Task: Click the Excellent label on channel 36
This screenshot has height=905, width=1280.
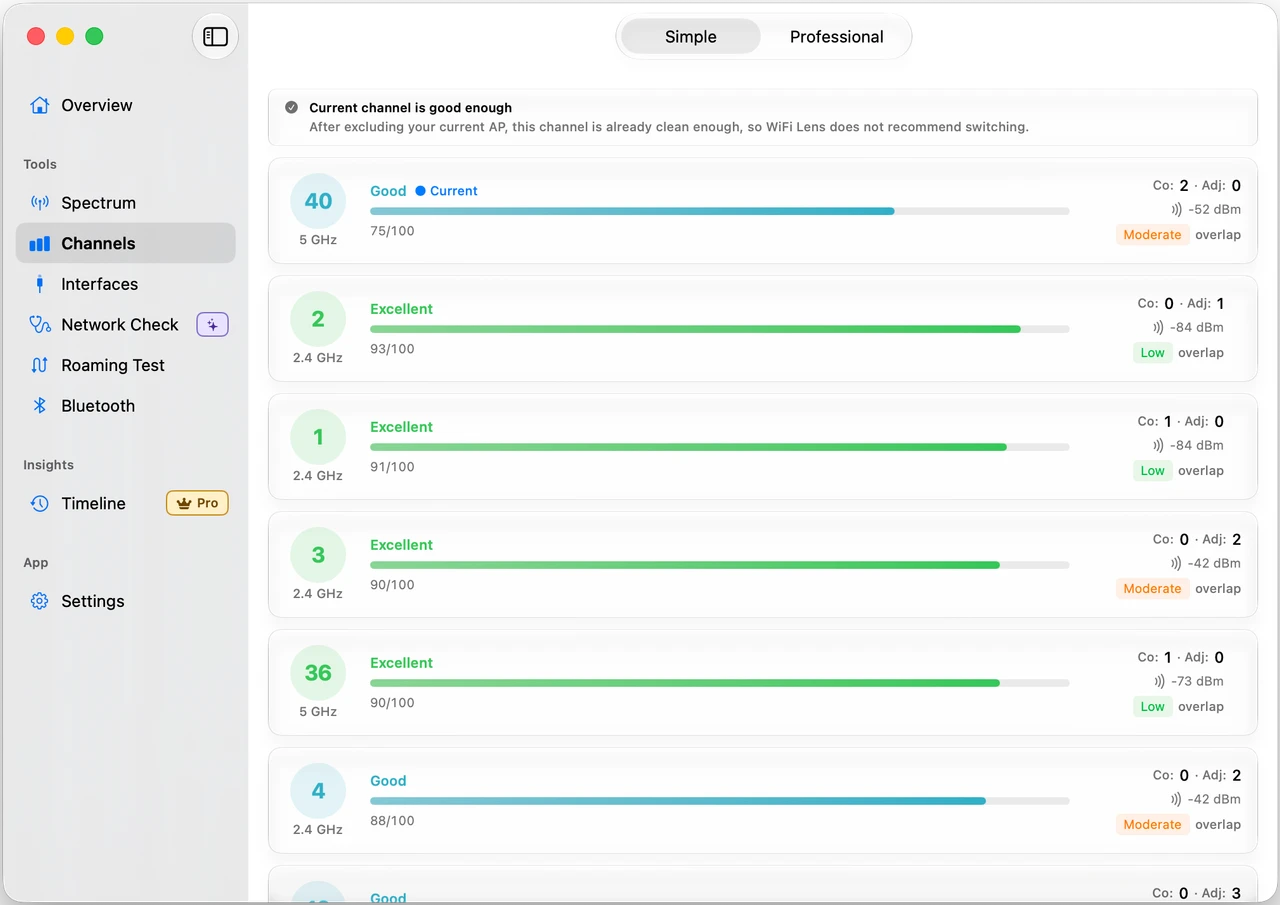Action: click(401, 663)
